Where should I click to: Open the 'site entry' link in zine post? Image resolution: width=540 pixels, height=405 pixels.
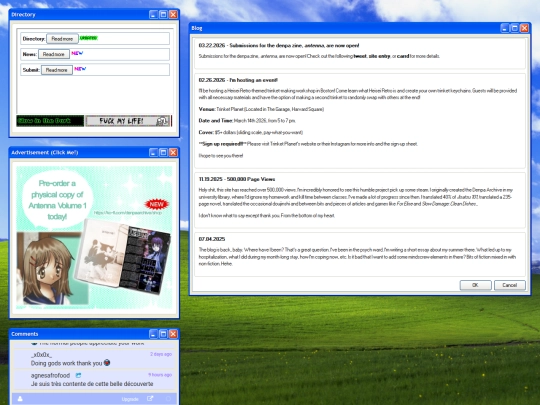(380, 56)
